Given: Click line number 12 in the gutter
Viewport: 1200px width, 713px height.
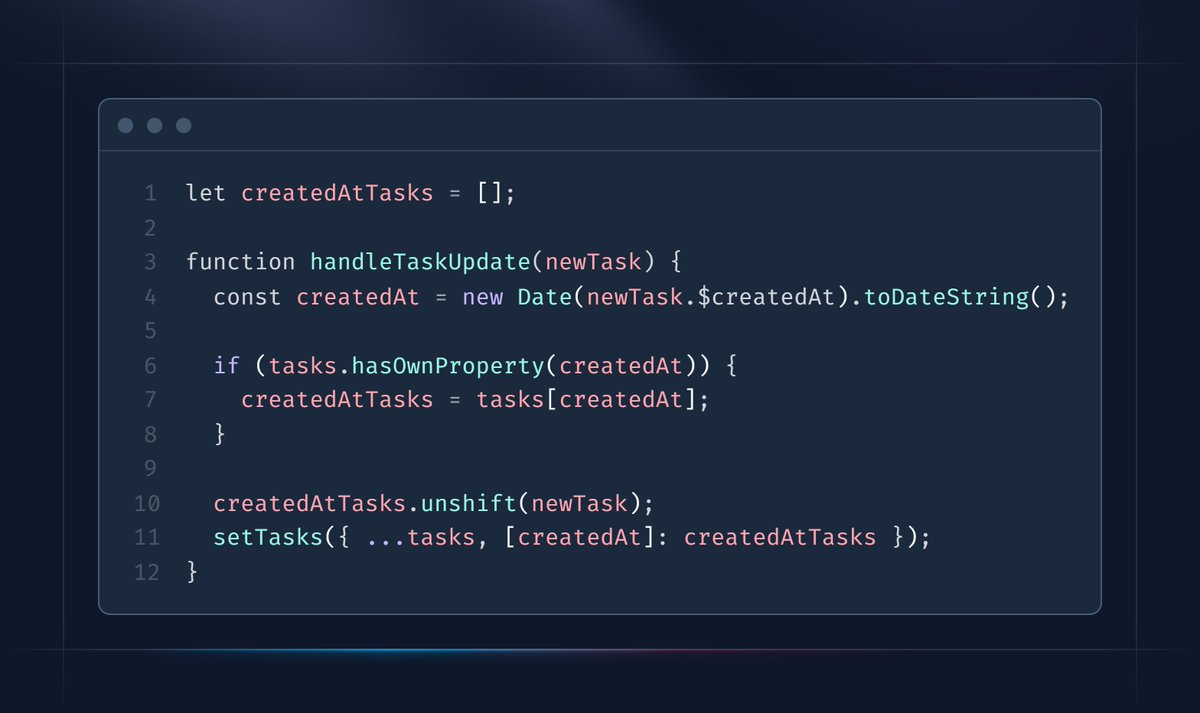Looking at the screenshot, I should click(146, 573).
